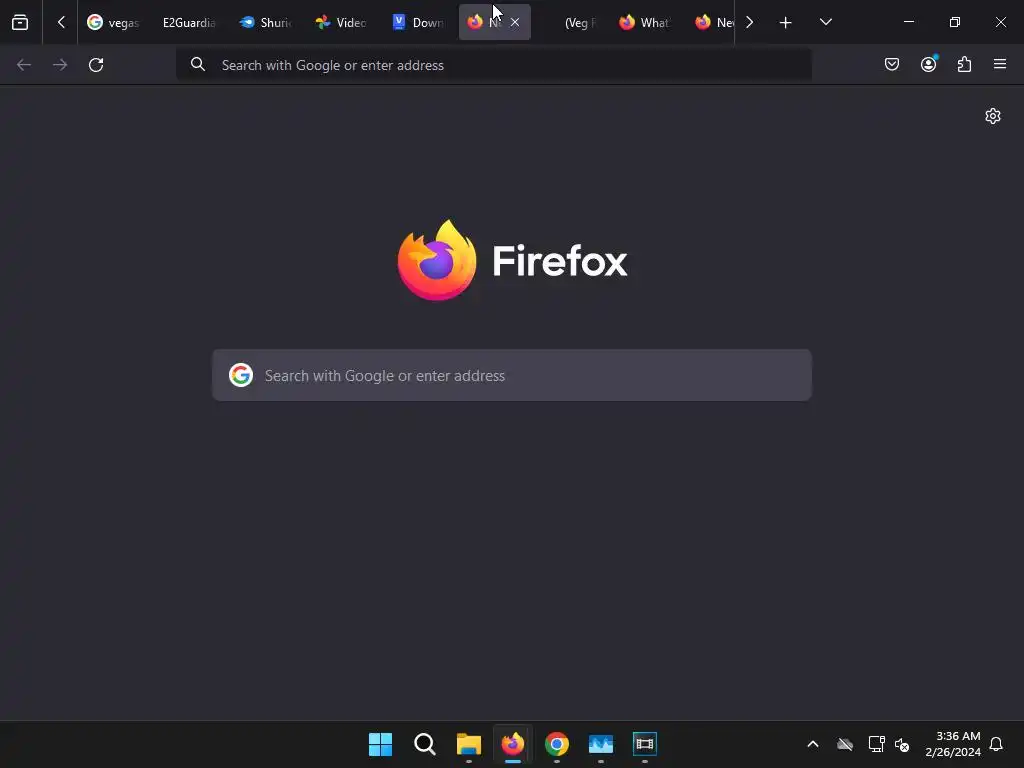This screenshot has width=1024, height=768.
Task: Click the magnifier icon in address bar
Action: (198, 64)
